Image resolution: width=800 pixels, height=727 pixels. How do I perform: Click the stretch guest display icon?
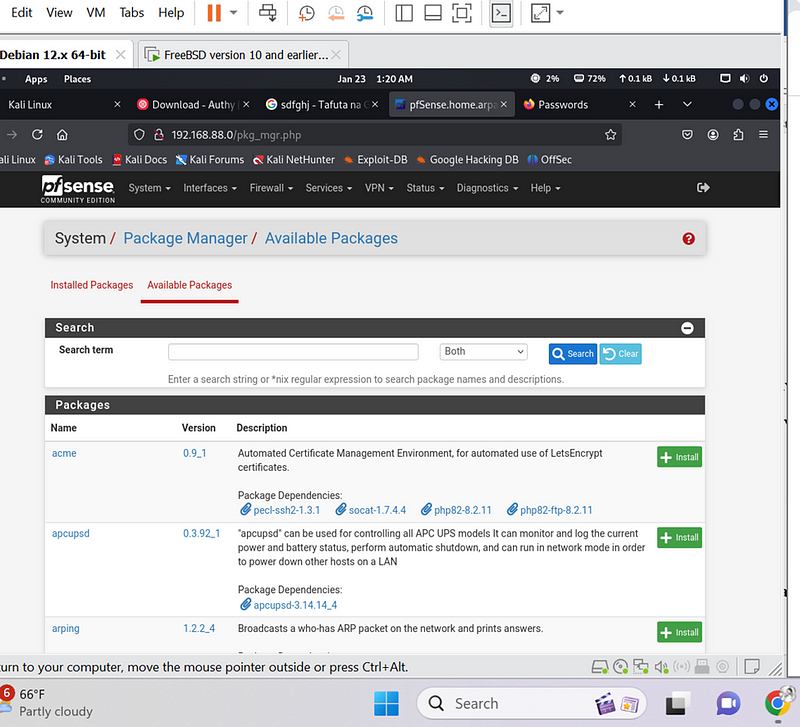(x=540, y=13)
